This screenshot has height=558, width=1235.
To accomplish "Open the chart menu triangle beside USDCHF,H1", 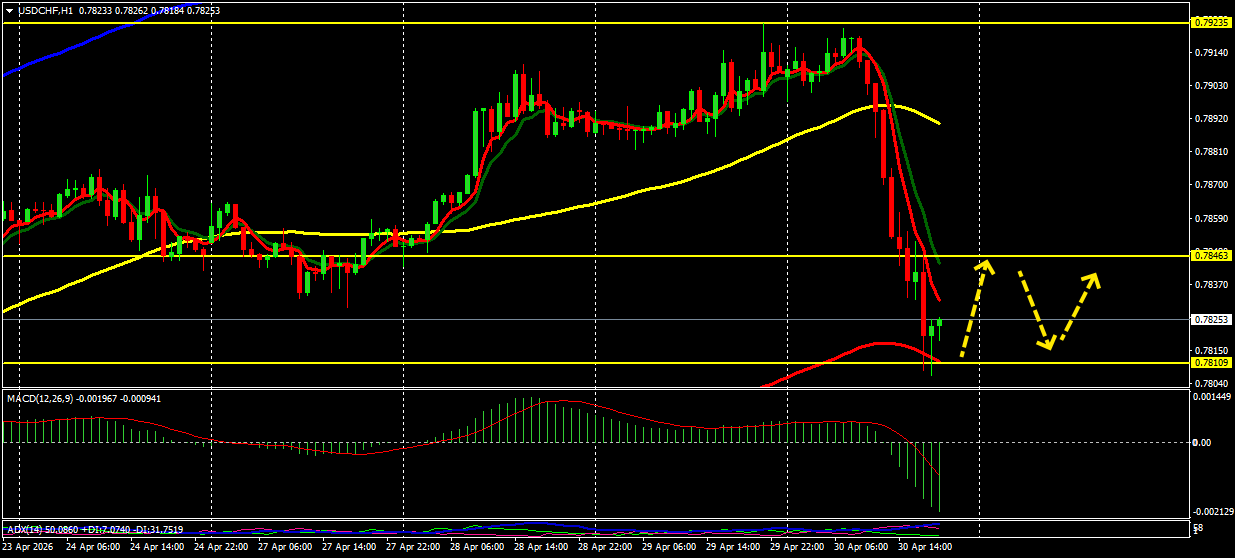I will (x=9, y=10).
